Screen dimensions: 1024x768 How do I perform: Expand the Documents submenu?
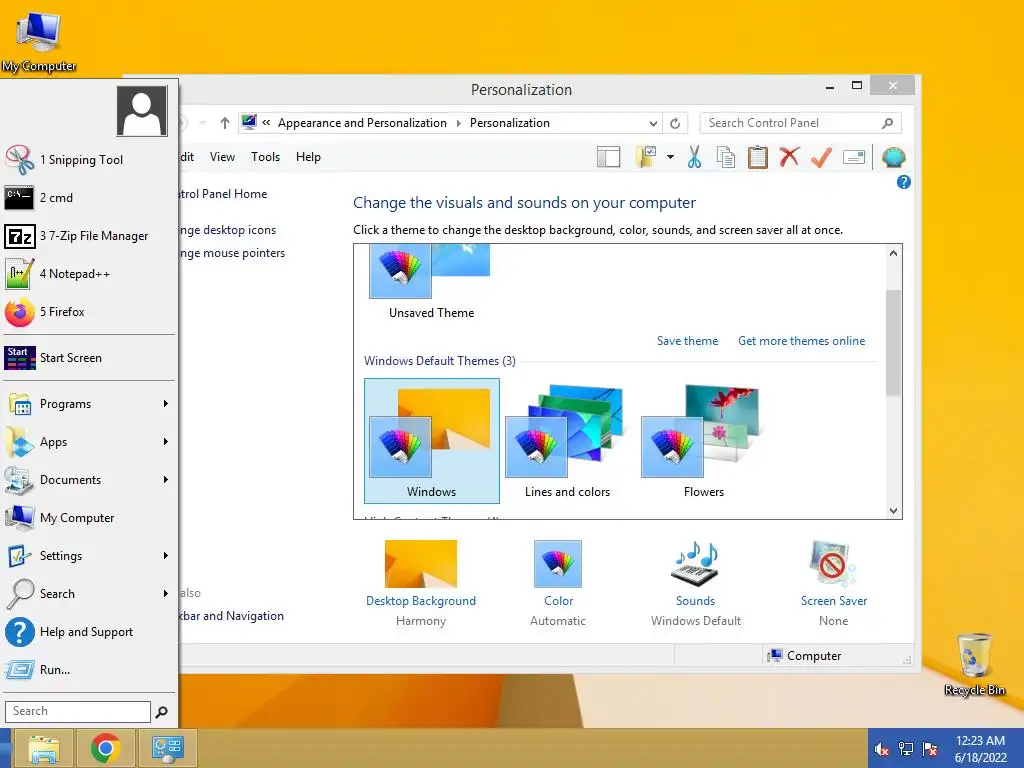coord(89,480)
